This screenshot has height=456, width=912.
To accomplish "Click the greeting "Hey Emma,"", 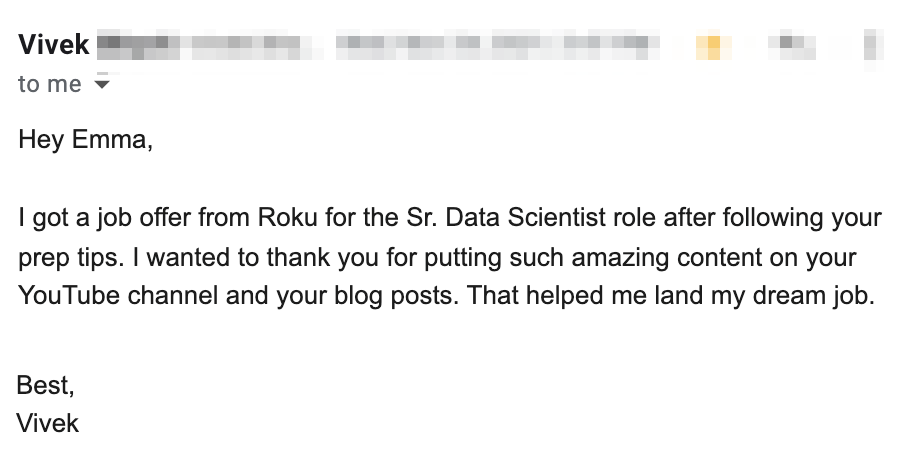I will pos(86,140).
